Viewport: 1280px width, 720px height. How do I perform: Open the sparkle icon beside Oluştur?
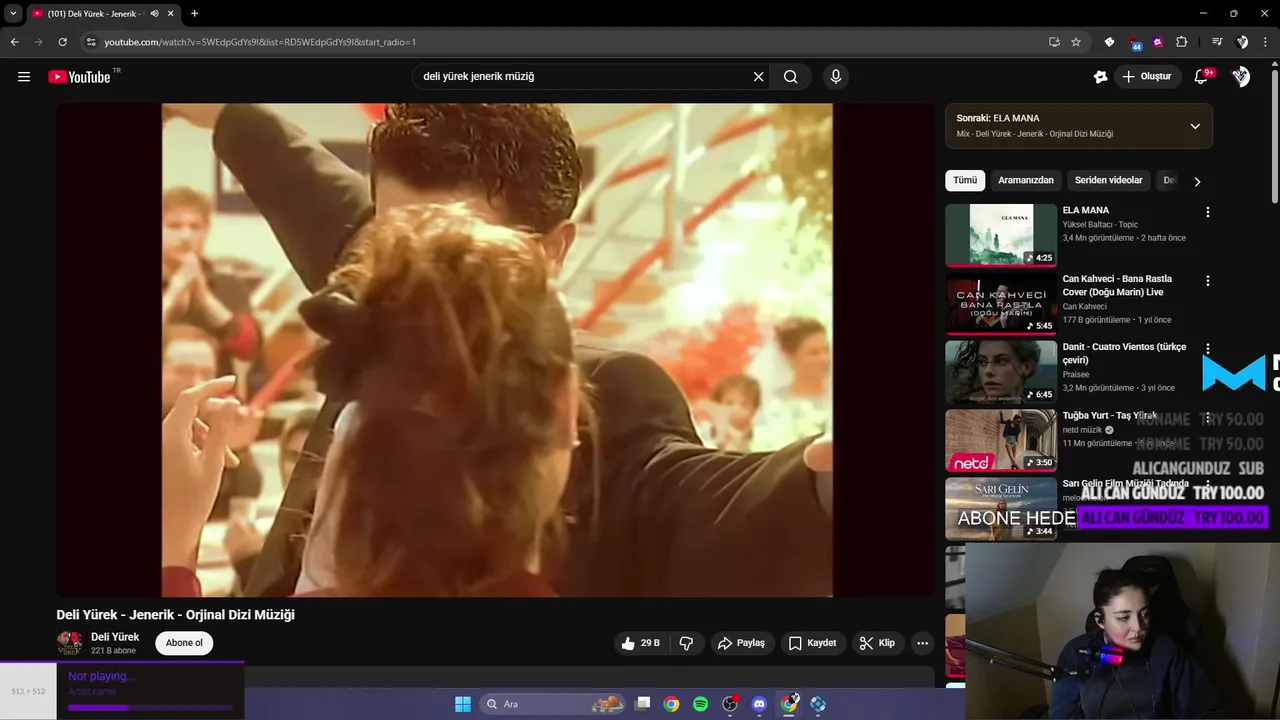click(1100, 76)
